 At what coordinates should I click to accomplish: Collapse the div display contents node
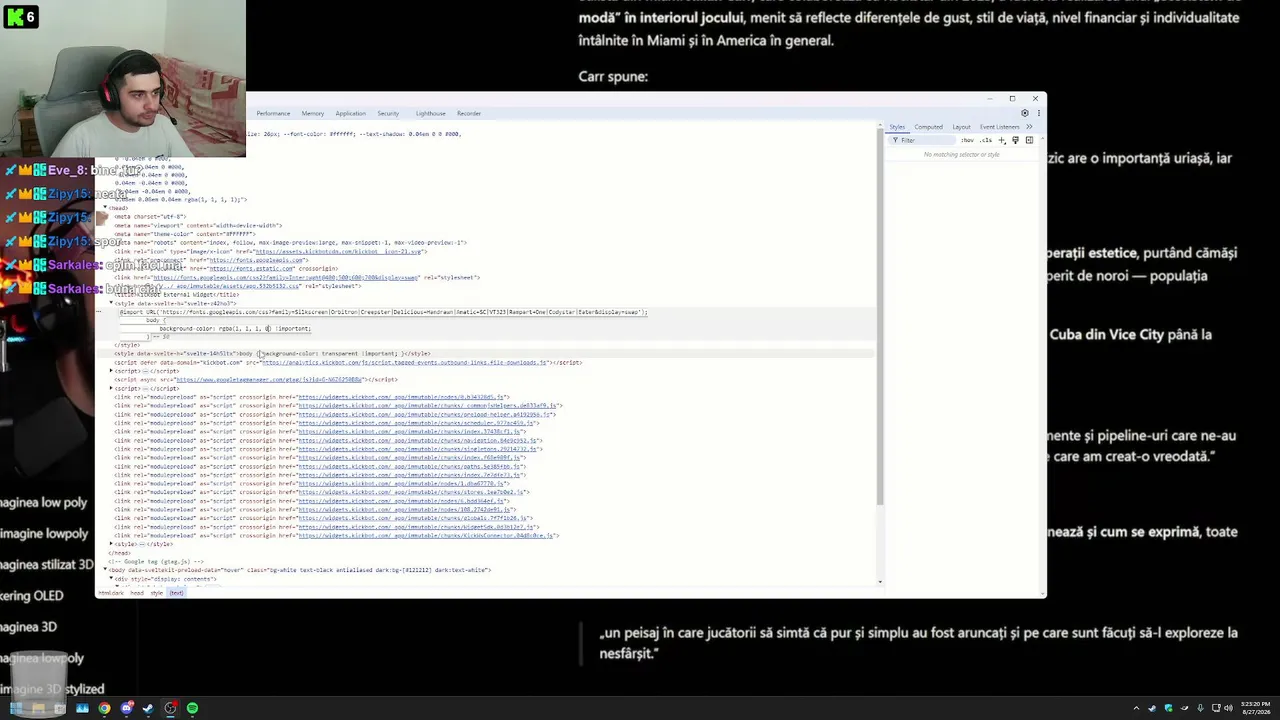pos(111,579)
